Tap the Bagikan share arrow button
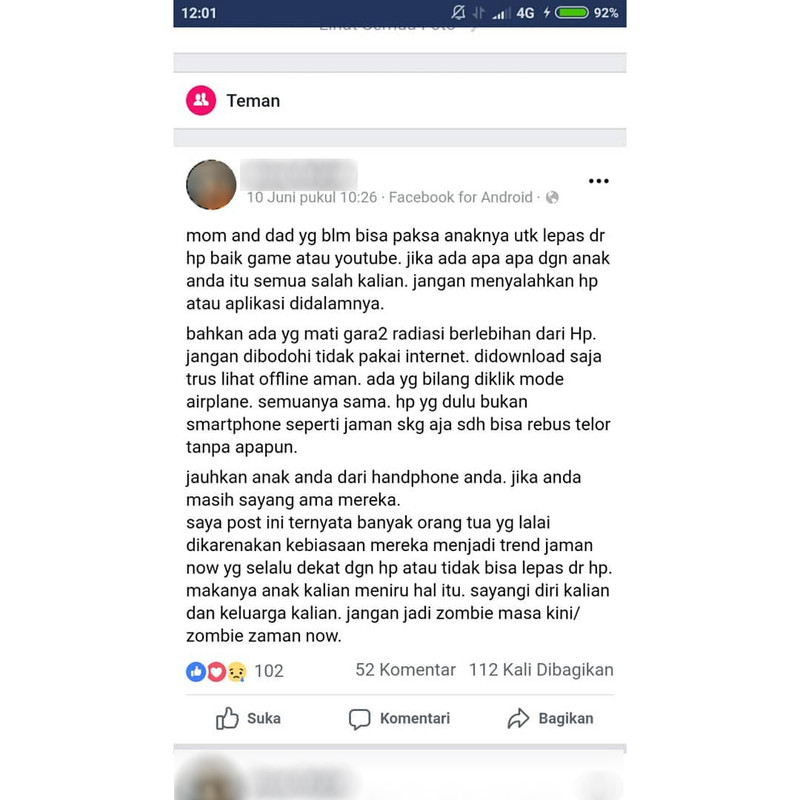Image resolution: width=800 pixels, height=800 pixels. [550, 718]
